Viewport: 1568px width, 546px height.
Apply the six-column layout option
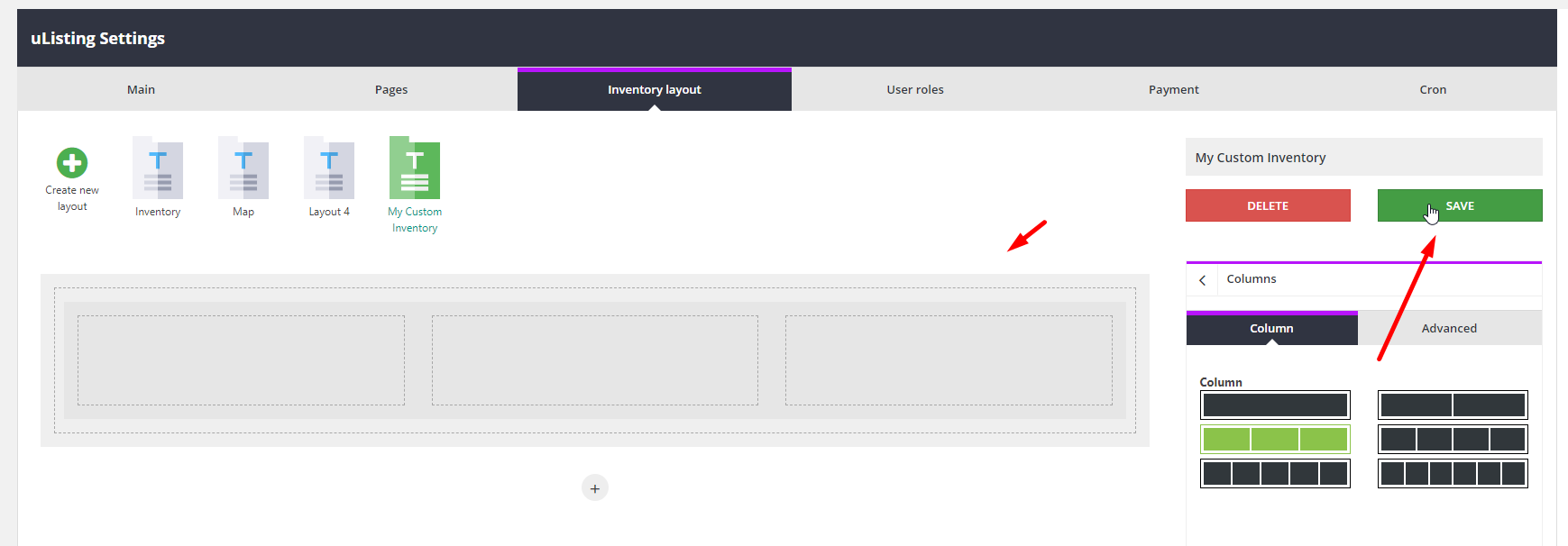coord(1453,474)
